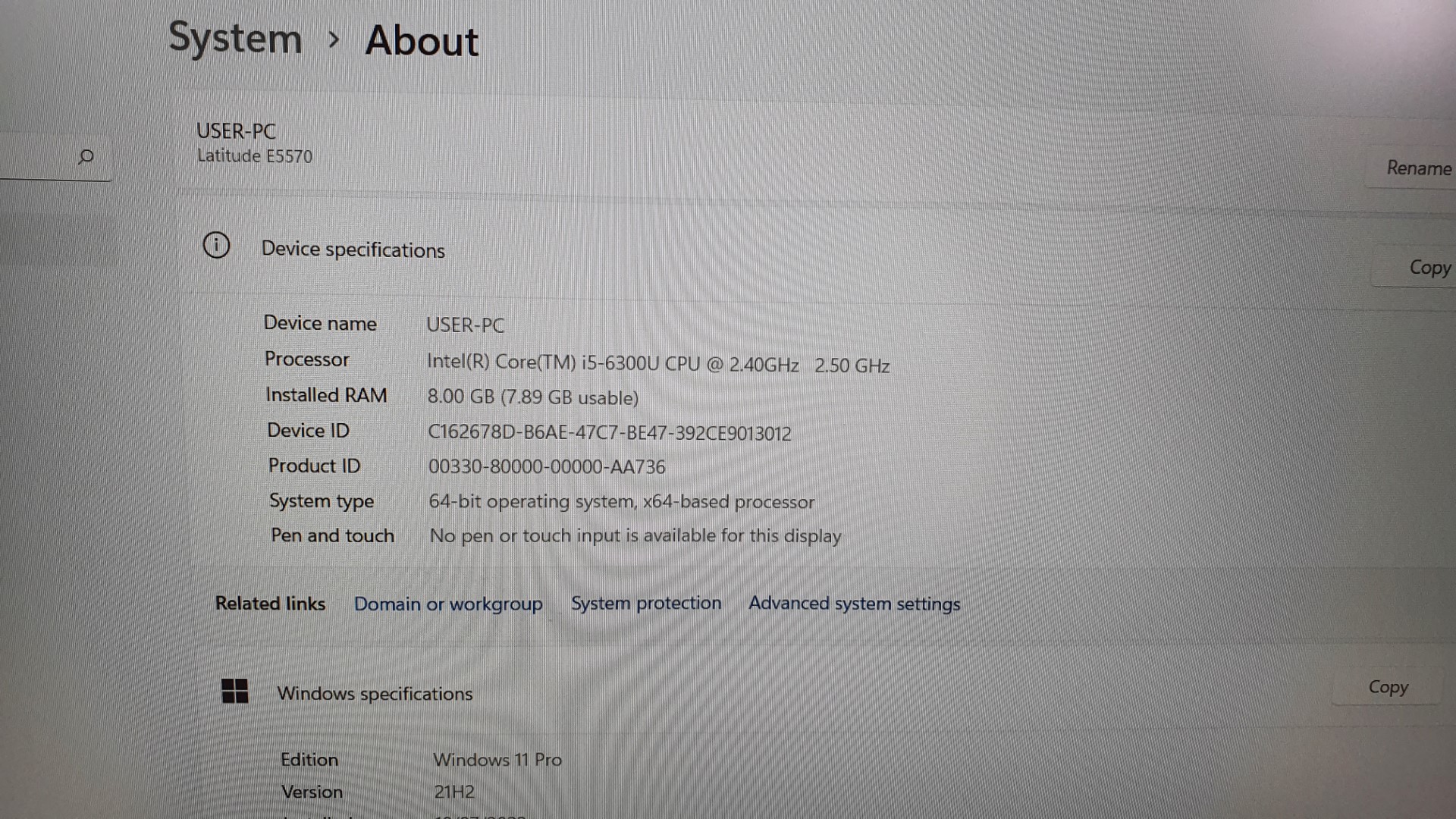The height and width of the screenshot is (819, 1456).
Task: Click the Product ID label
Action: (315, 466)
